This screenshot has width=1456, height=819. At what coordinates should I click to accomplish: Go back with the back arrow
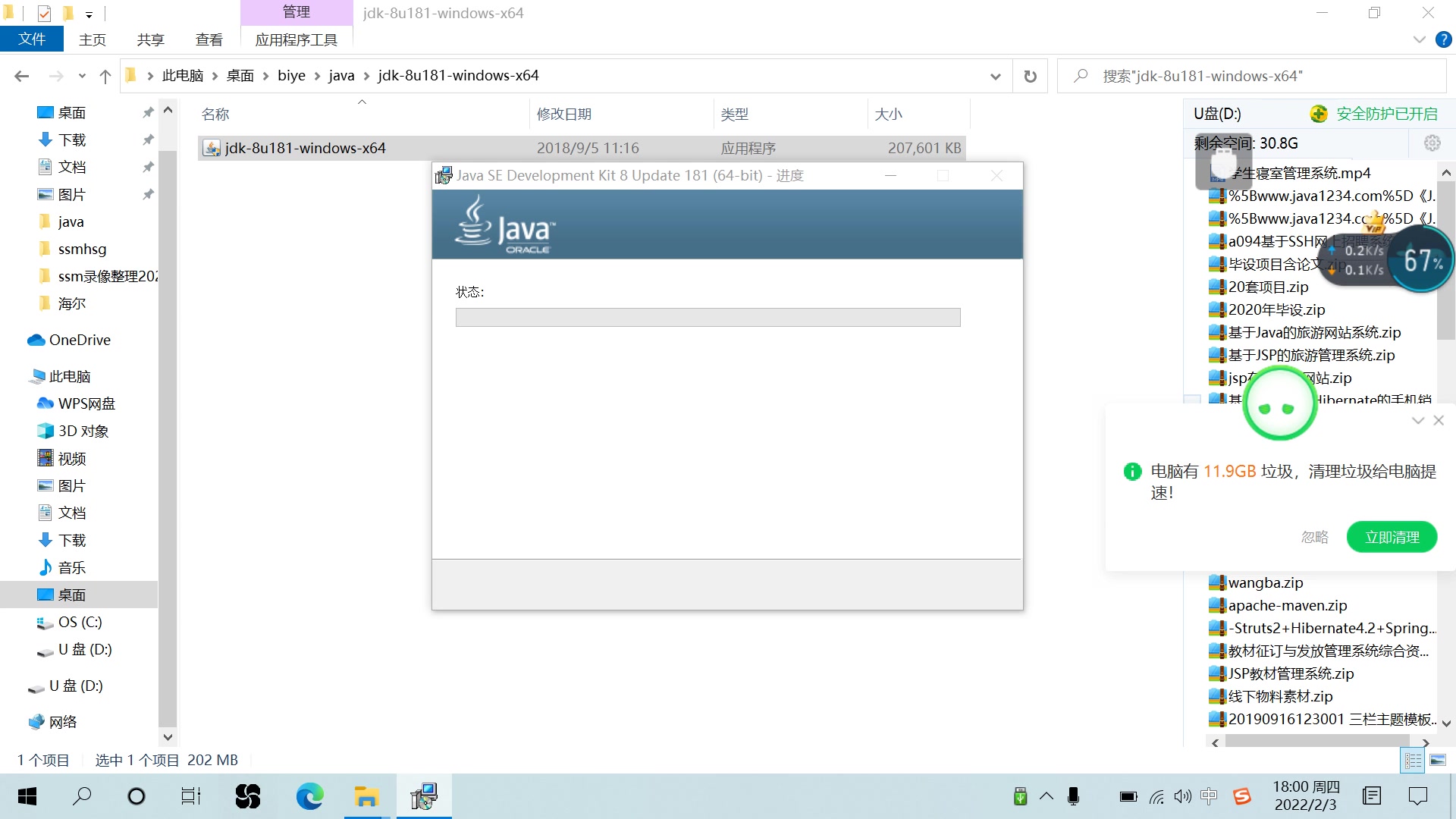click(x=22, y=76)
